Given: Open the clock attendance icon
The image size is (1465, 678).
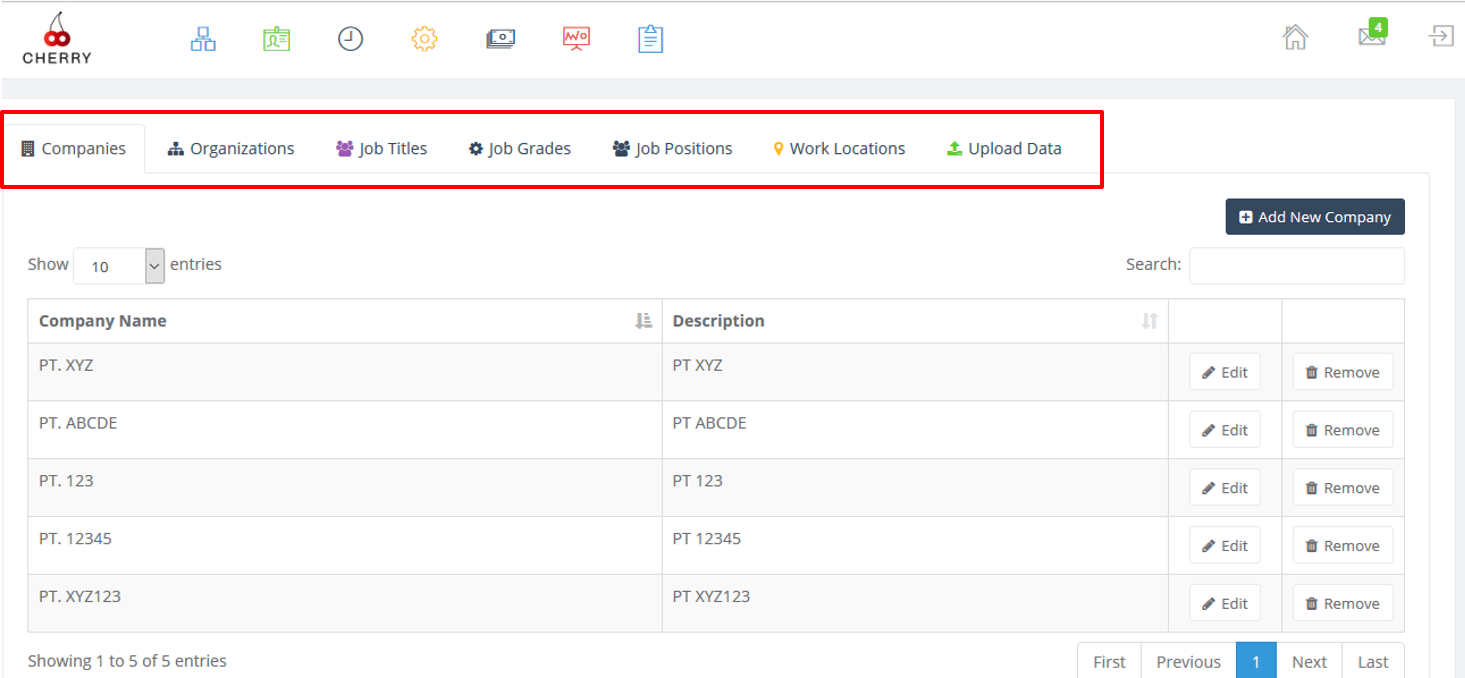Looking at the screenshot, I should [x=350, y=38].
